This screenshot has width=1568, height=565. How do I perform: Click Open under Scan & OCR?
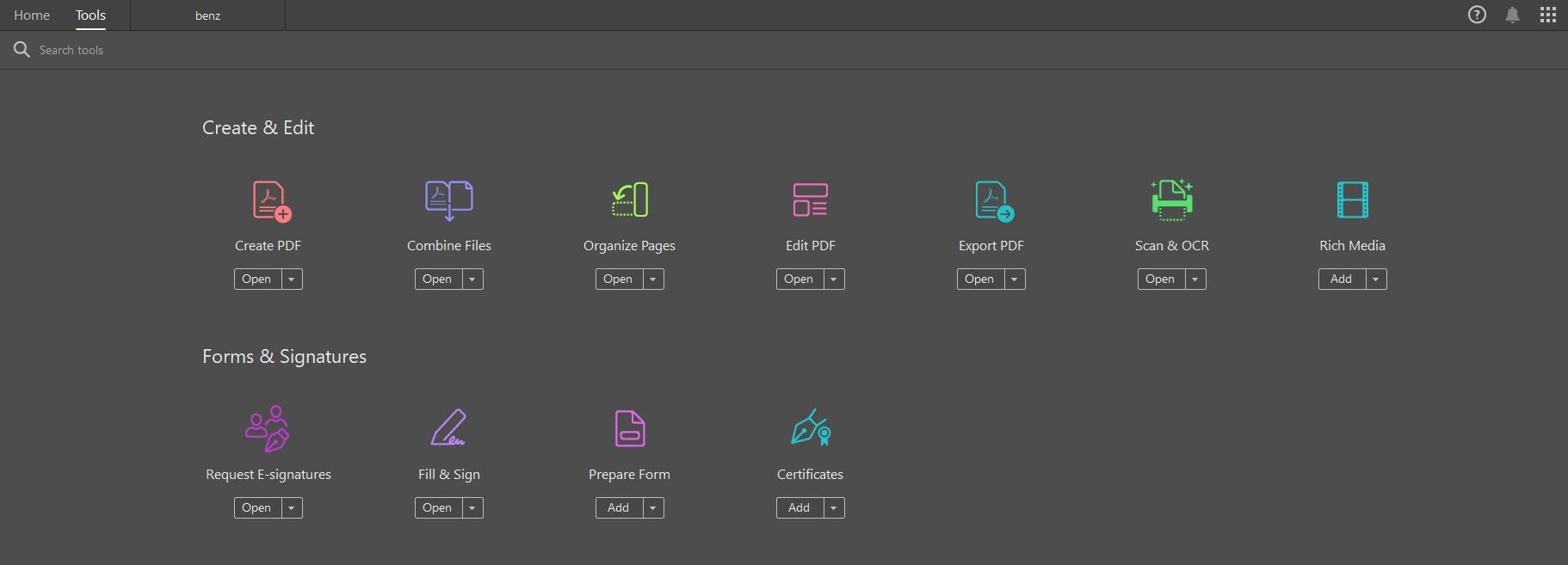point(1161,279)
